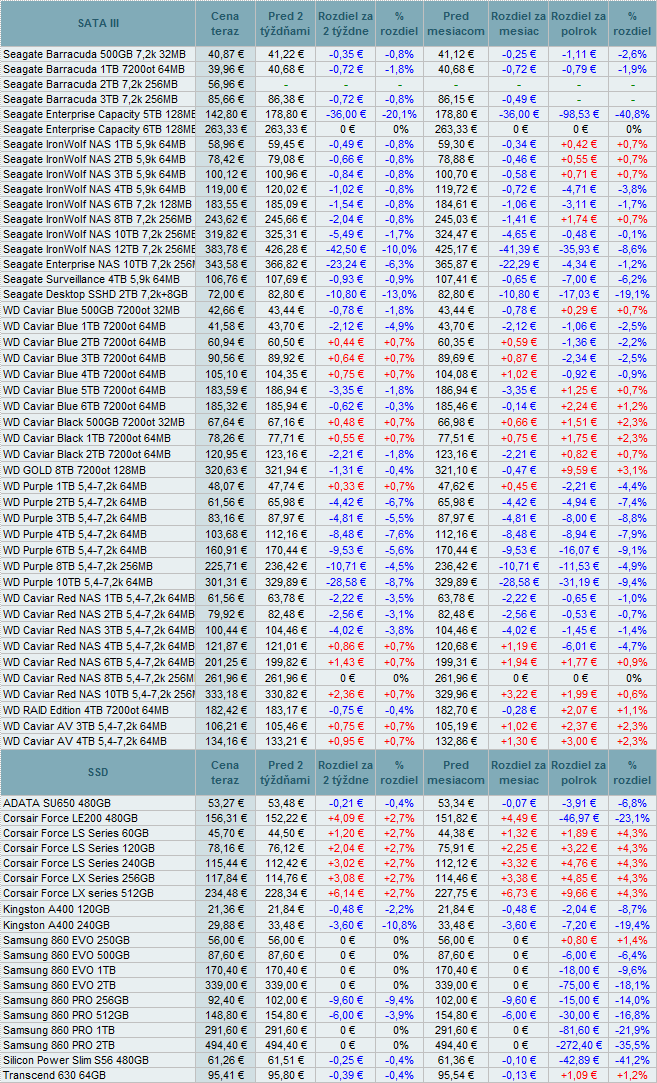Screen dimensions: 657x1083
Task: Click the SSD section header
Action: (x=97, y=772)
